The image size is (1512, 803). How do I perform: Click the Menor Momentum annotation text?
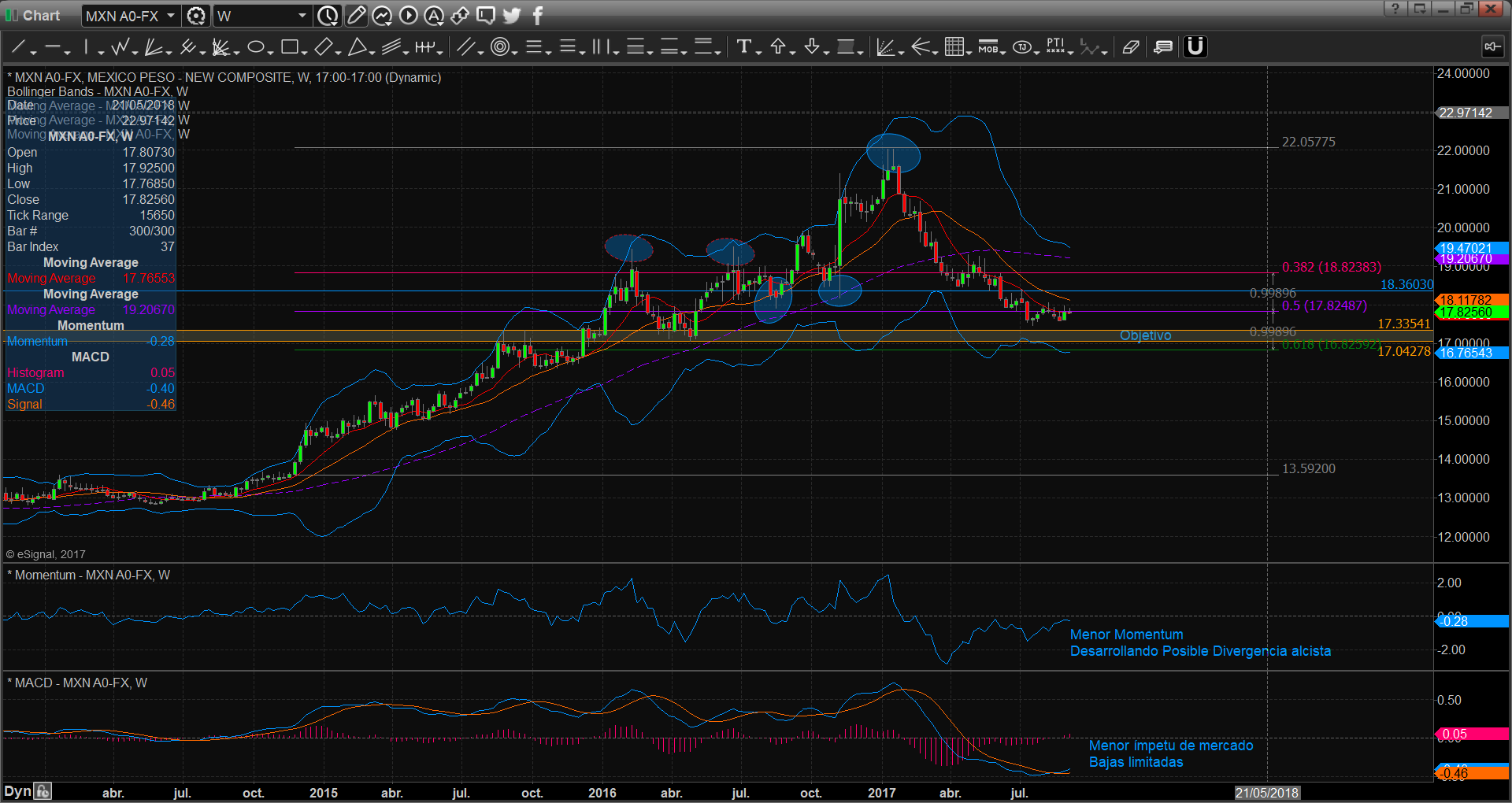pyautogui.click(x=1126, y=635)
